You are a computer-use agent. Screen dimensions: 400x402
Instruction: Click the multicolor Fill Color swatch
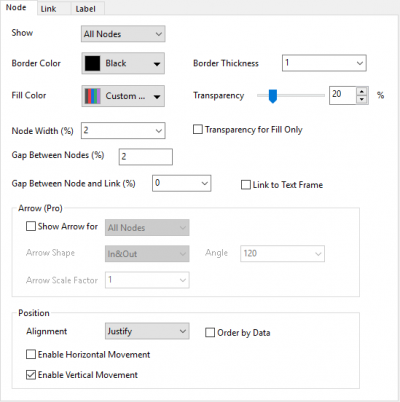click(92, 96)
